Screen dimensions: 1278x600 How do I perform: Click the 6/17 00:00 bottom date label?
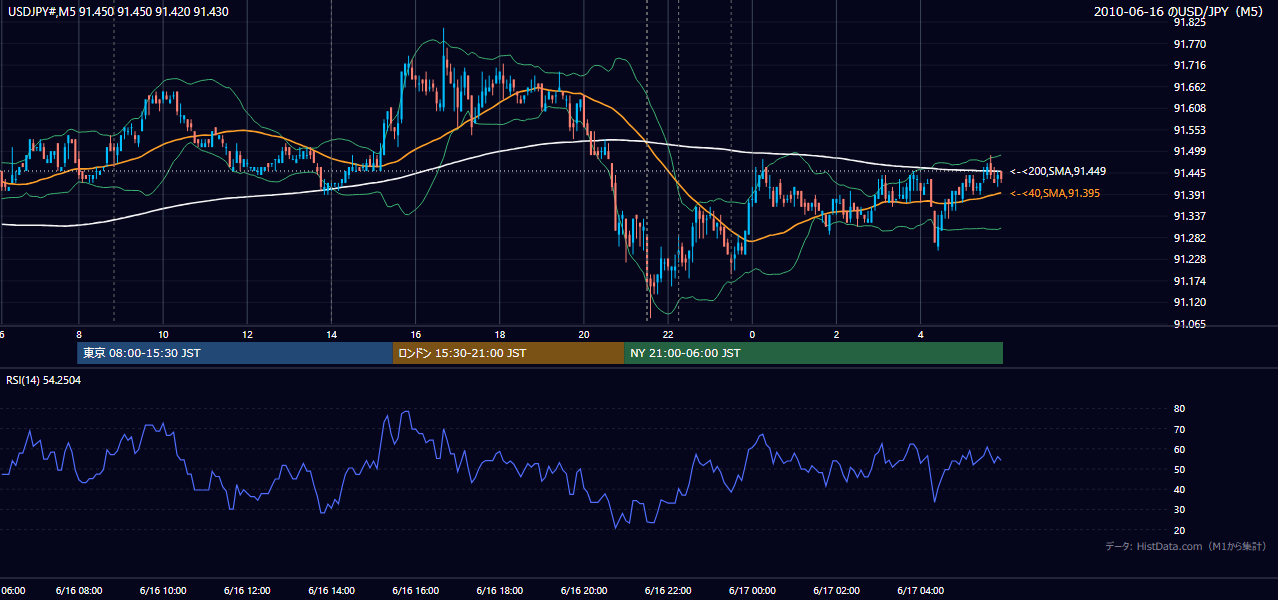click(752, 591)
